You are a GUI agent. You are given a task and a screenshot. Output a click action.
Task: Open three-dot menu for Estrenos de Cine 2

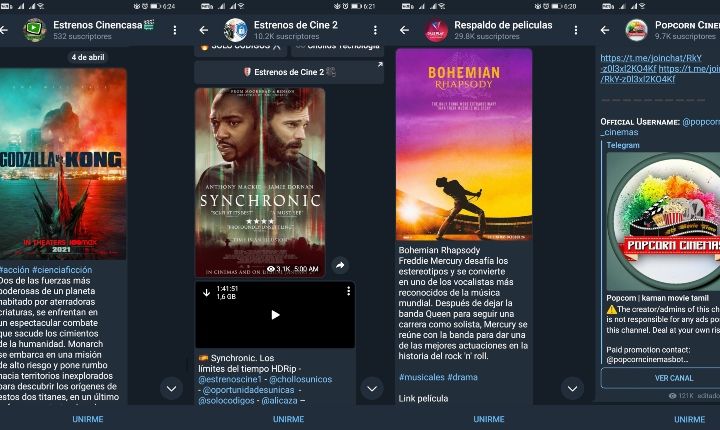tap(375, 30)
